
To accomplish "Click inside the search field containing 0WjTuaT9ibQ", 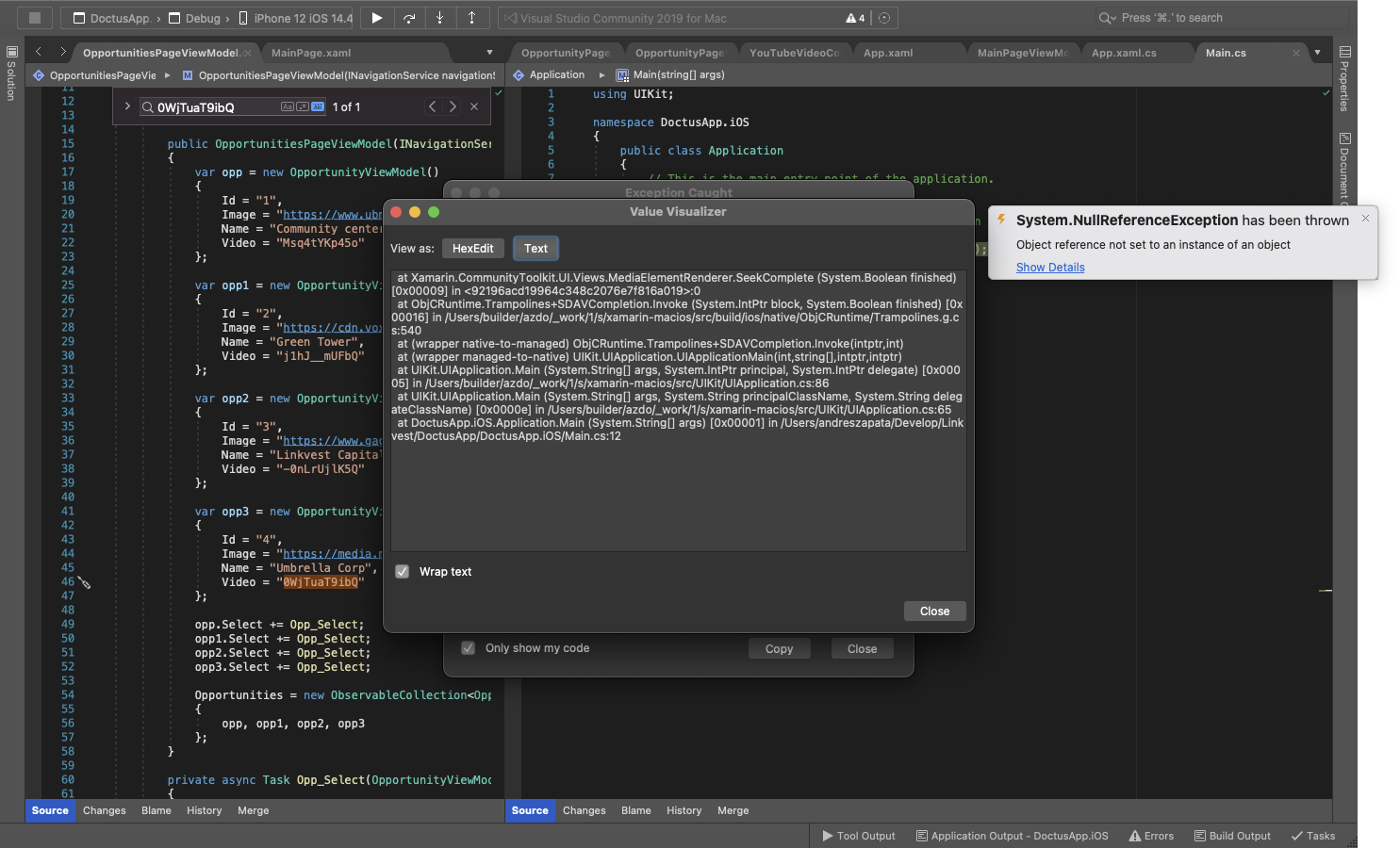I will pos(217,106).
